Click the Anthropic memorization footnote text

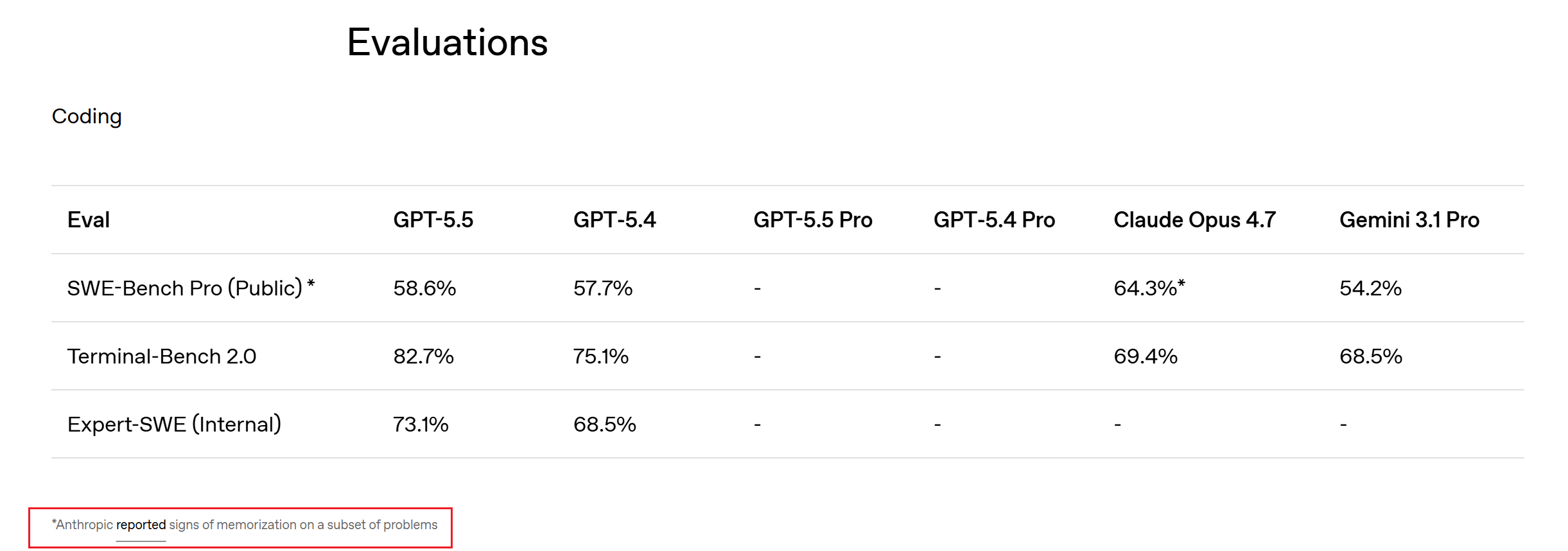[245, 525]
